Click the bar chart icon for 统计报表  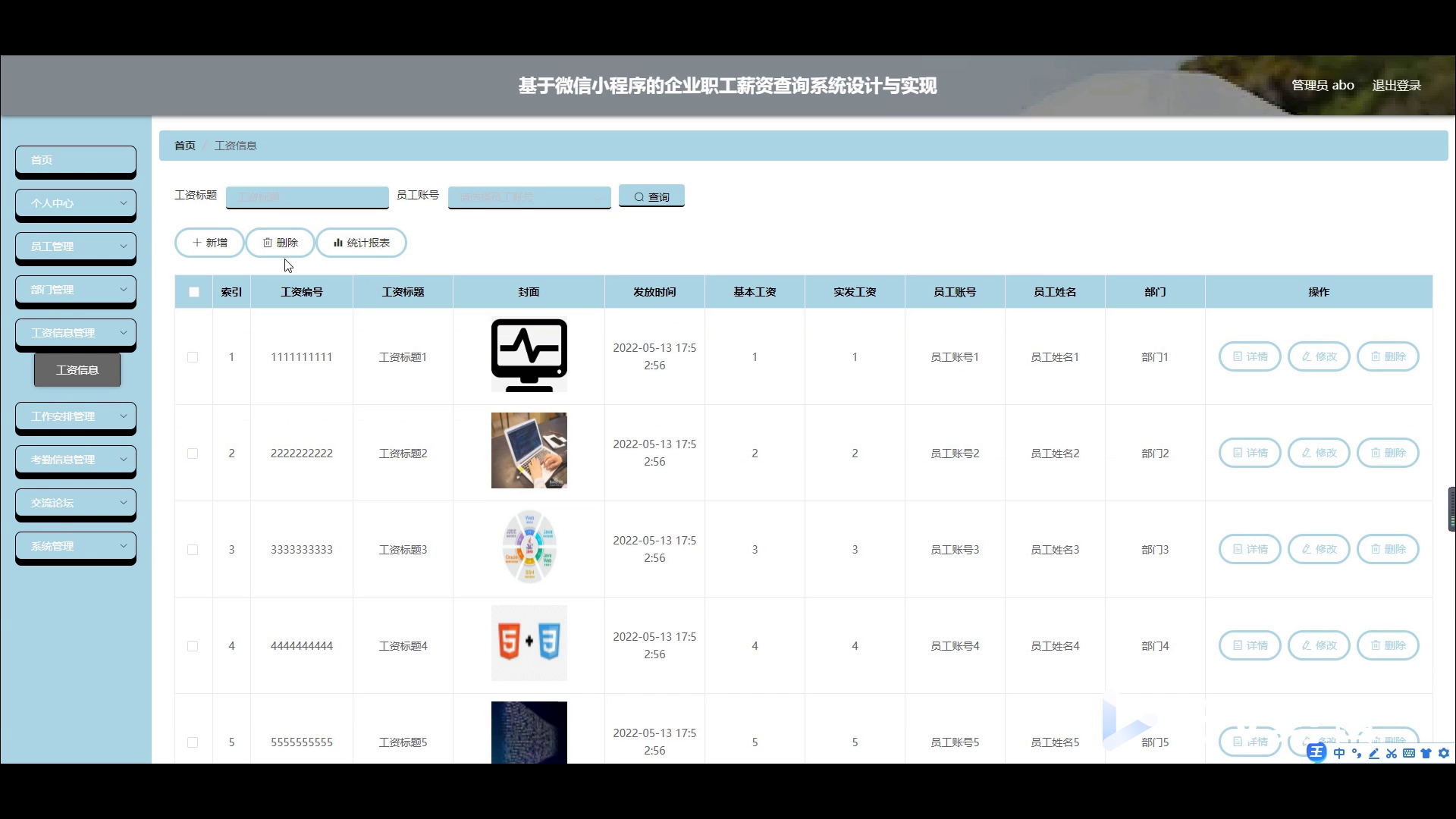coord(338,243)
